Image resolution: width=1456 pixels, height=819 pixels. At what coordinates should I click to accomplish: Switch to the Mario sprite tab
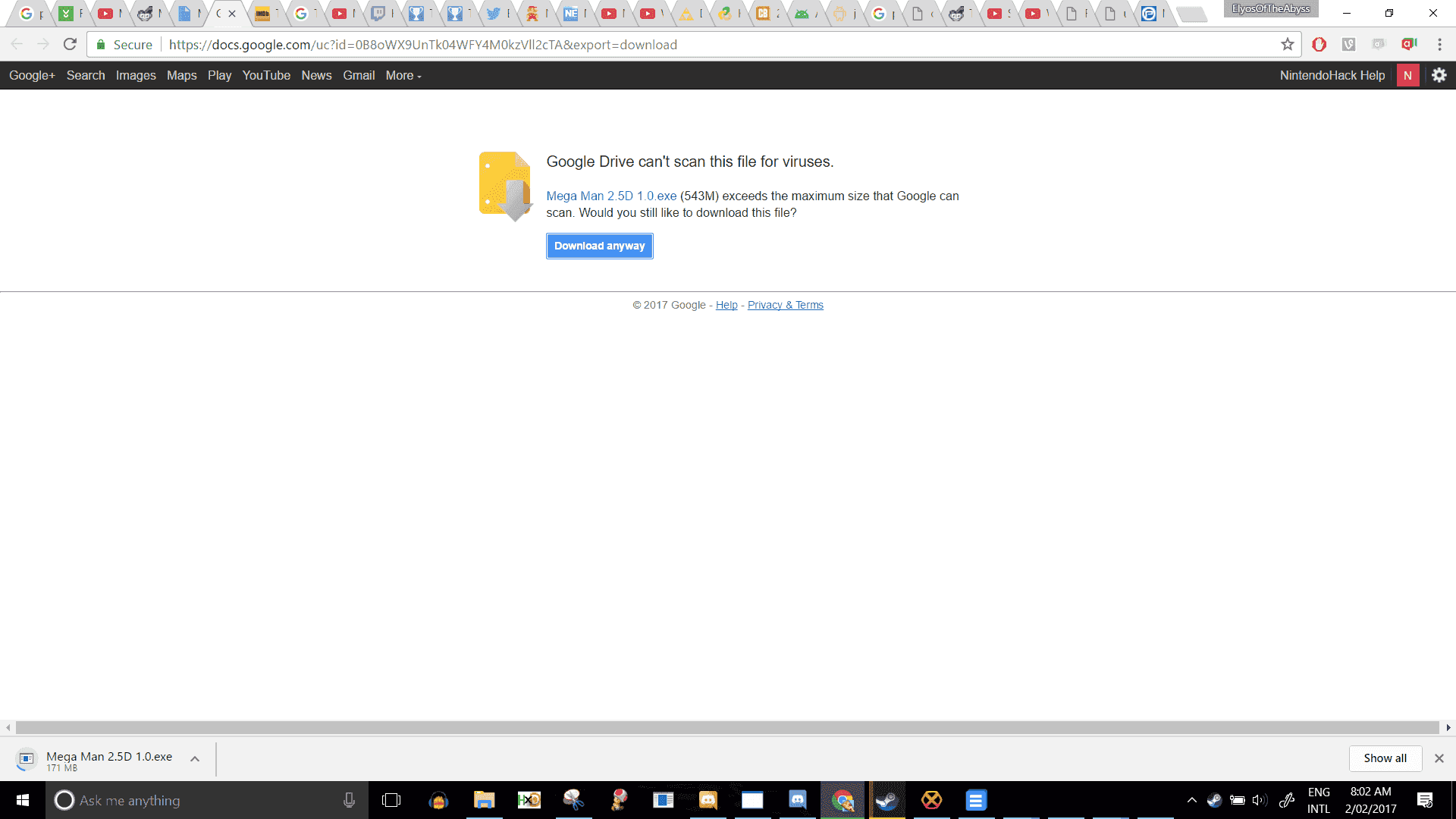pyautogui.click(x=535, y=14)
